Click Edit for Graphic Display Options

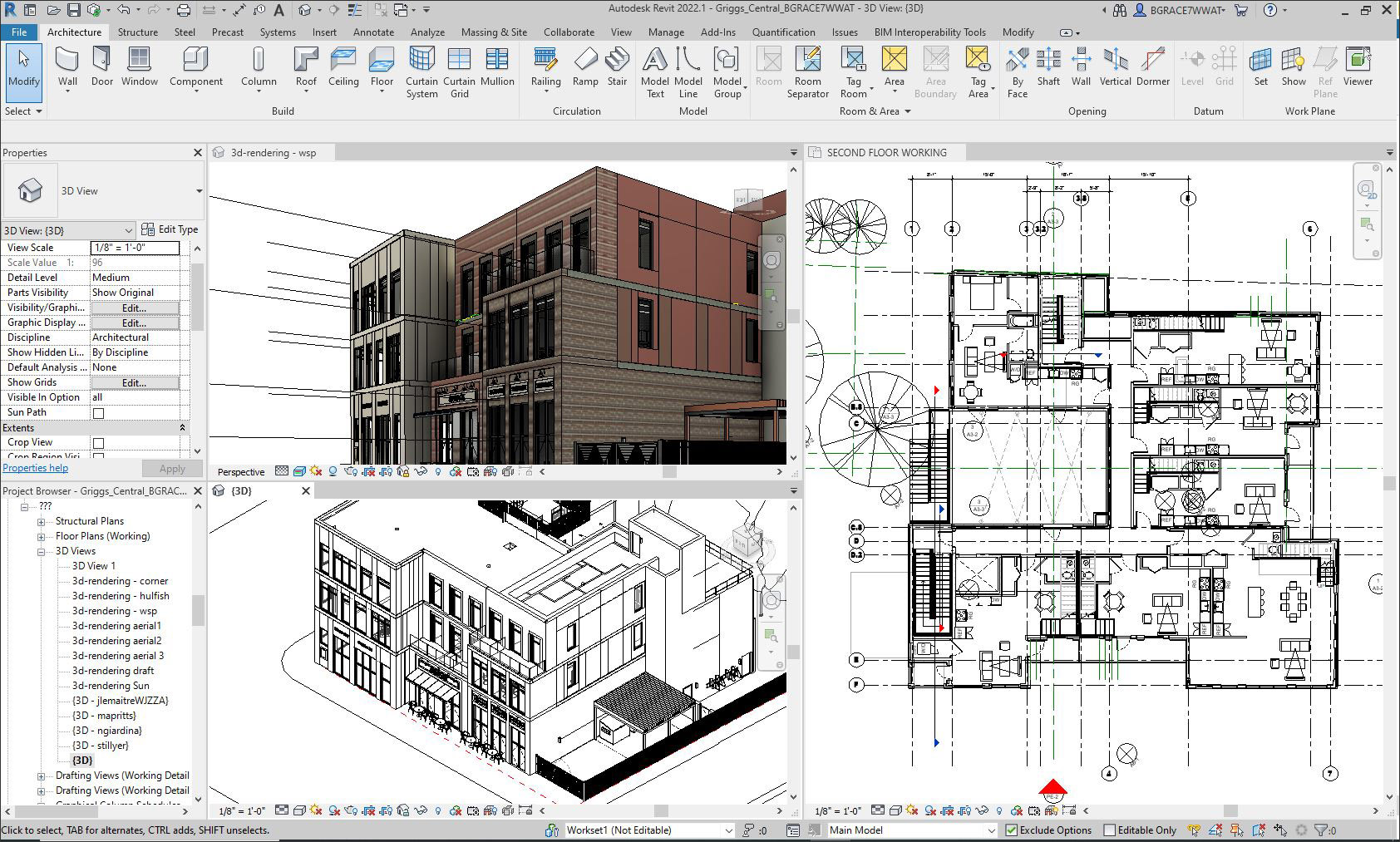click(135, 323)
